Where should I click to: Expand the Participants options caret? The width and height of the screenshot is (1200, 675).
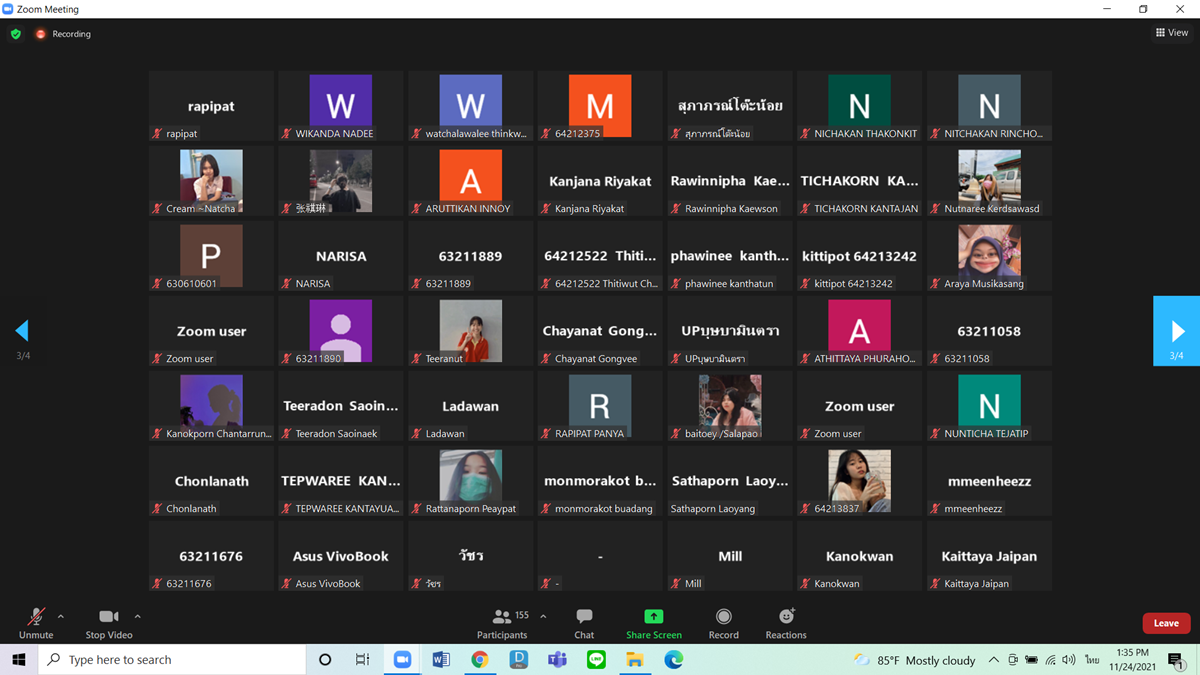click(x=543, y=617)
